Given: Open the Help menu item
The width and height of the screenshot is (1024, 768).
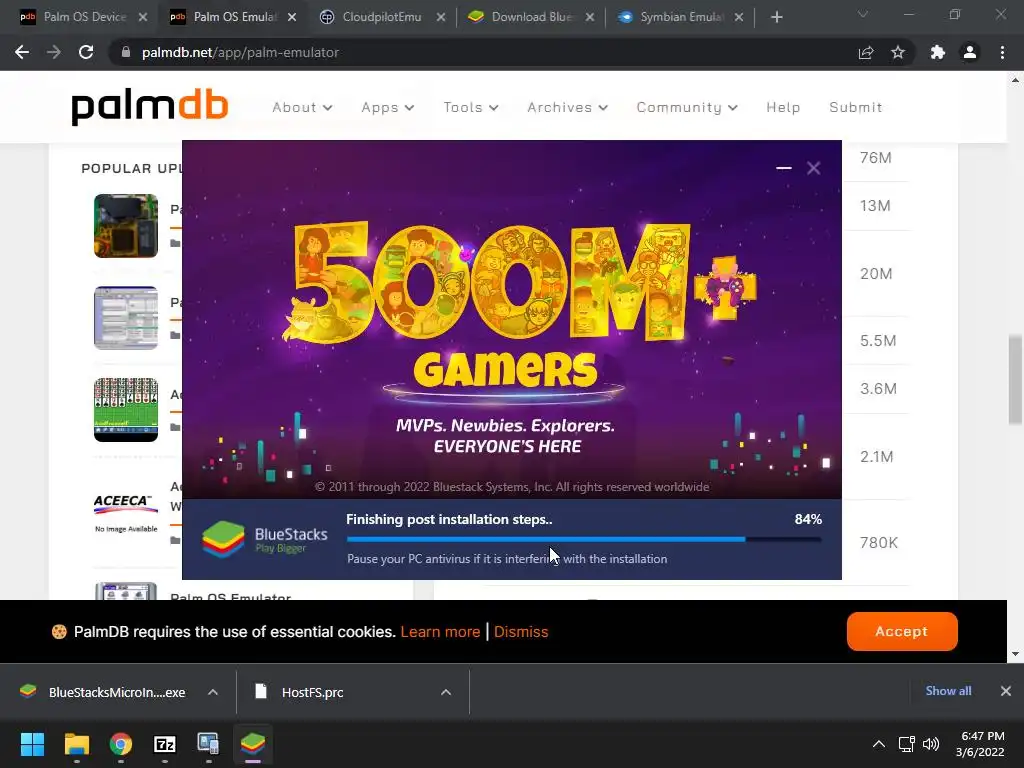Looking at the screenshot, I should (783, 107).
